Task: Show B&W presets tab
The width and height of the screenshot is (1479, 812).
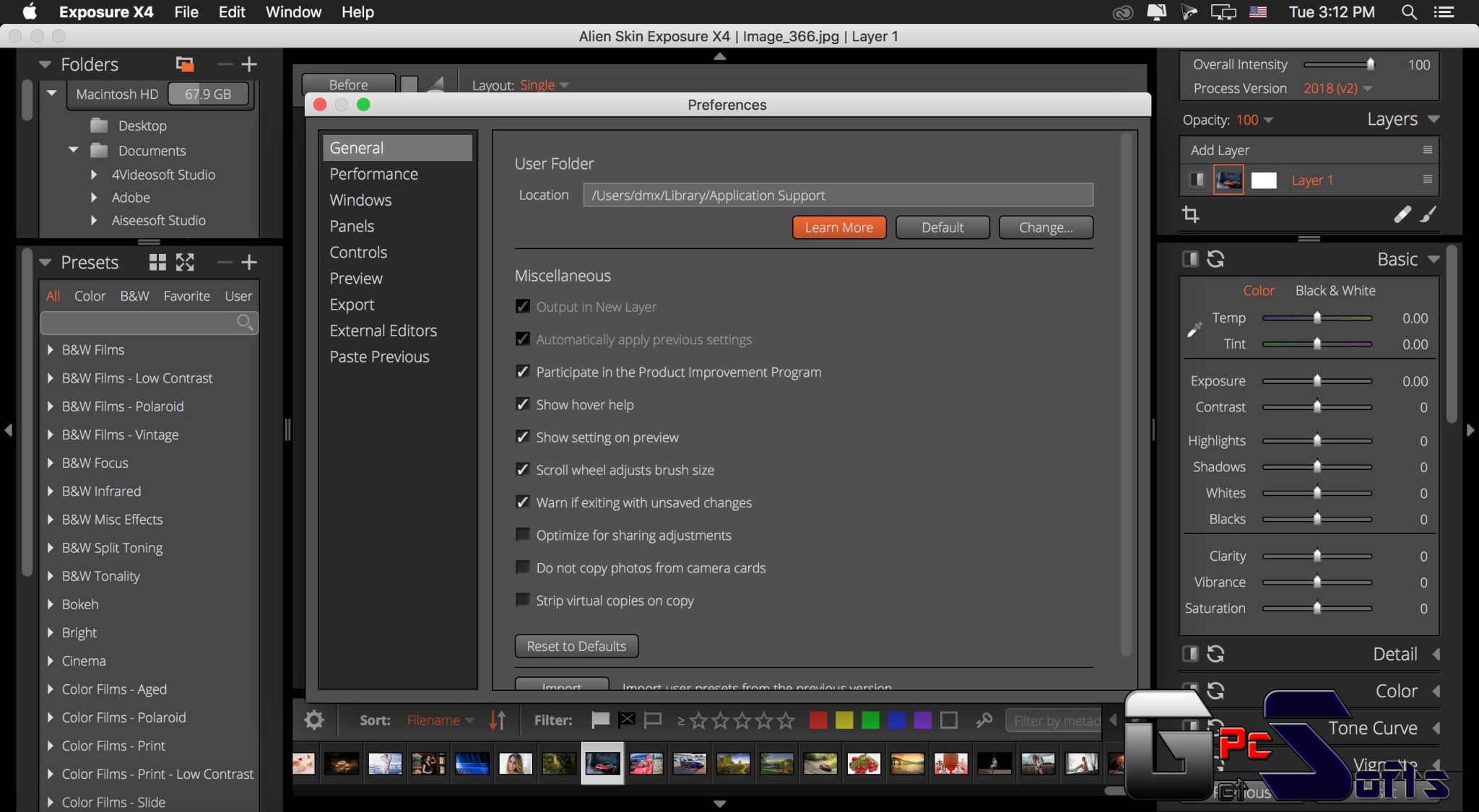Action: tap(135, 296)
